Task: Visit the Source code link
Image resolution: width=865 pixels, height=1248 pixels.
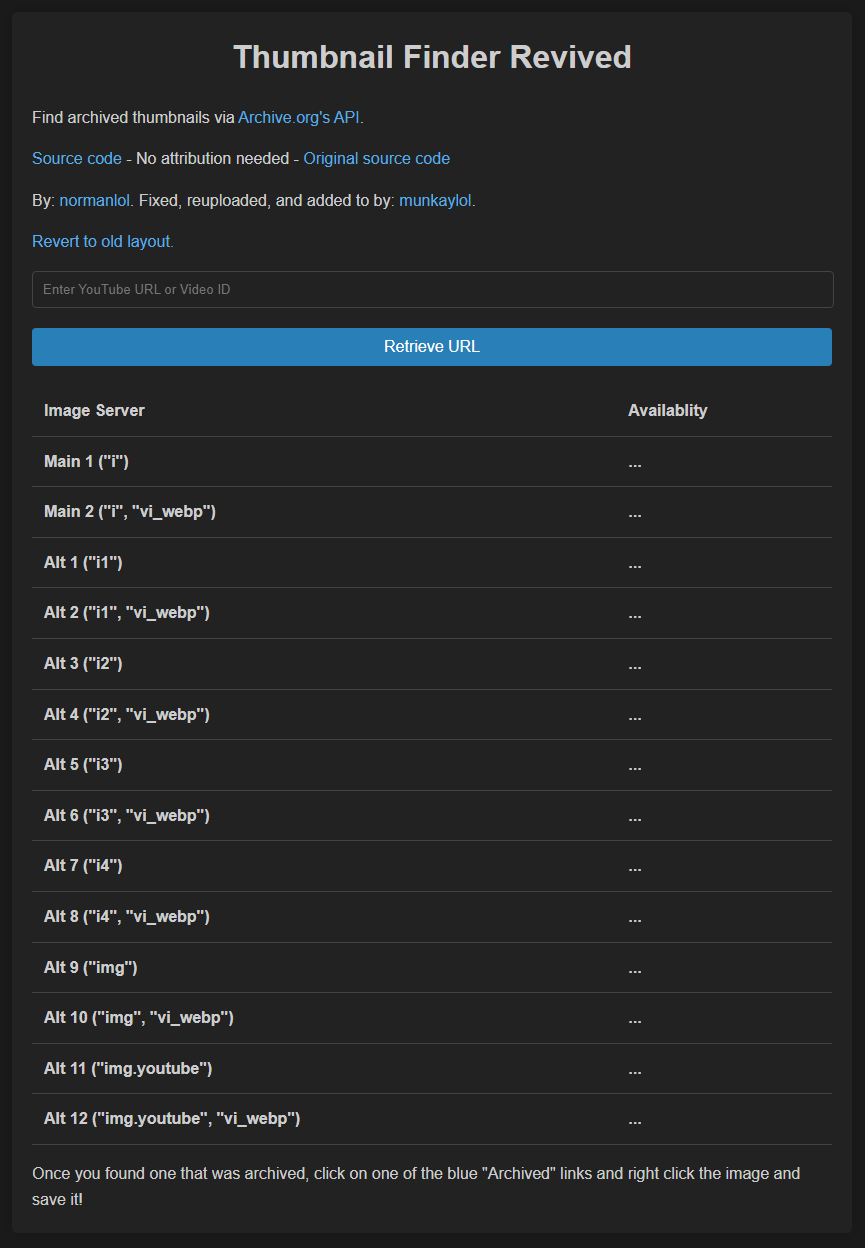Action: click(x=76, y=158)
